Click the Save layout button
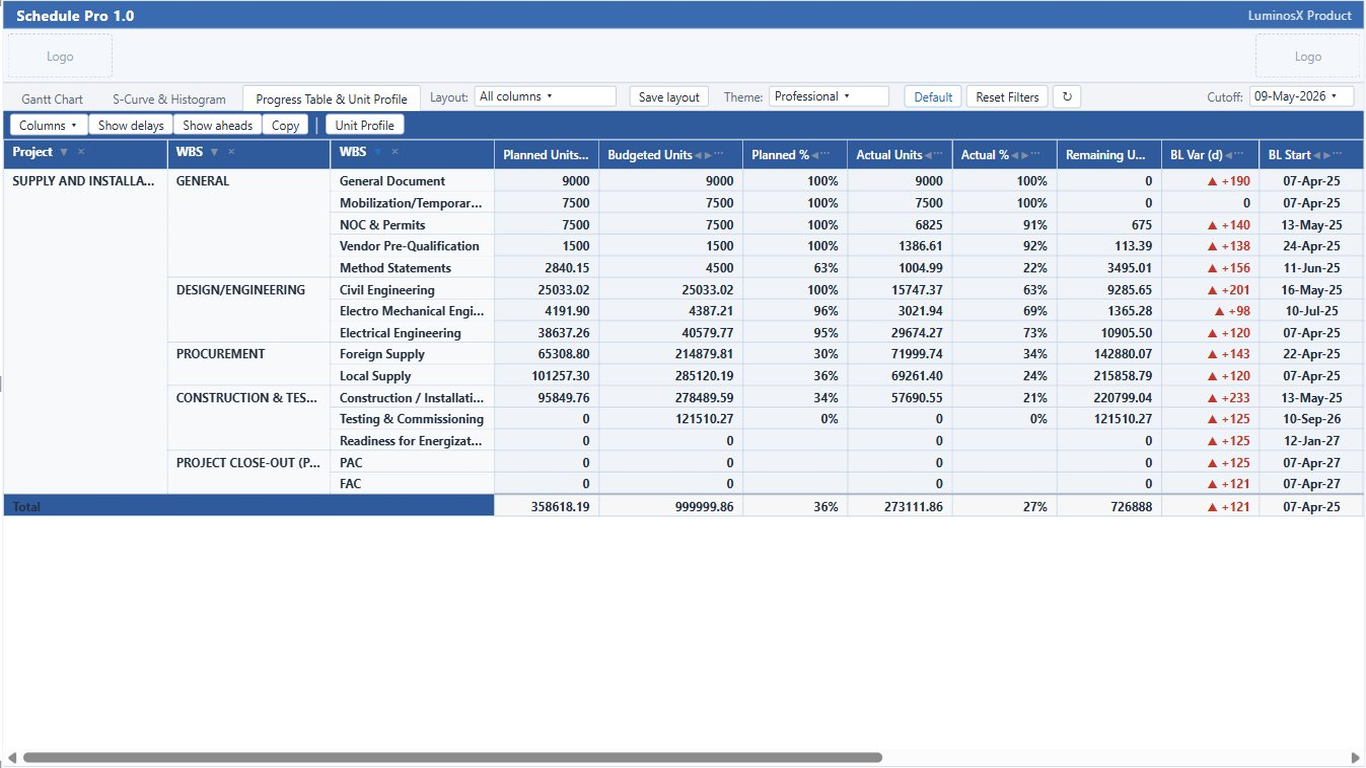 pyautogui.click(x=669, y=97)
